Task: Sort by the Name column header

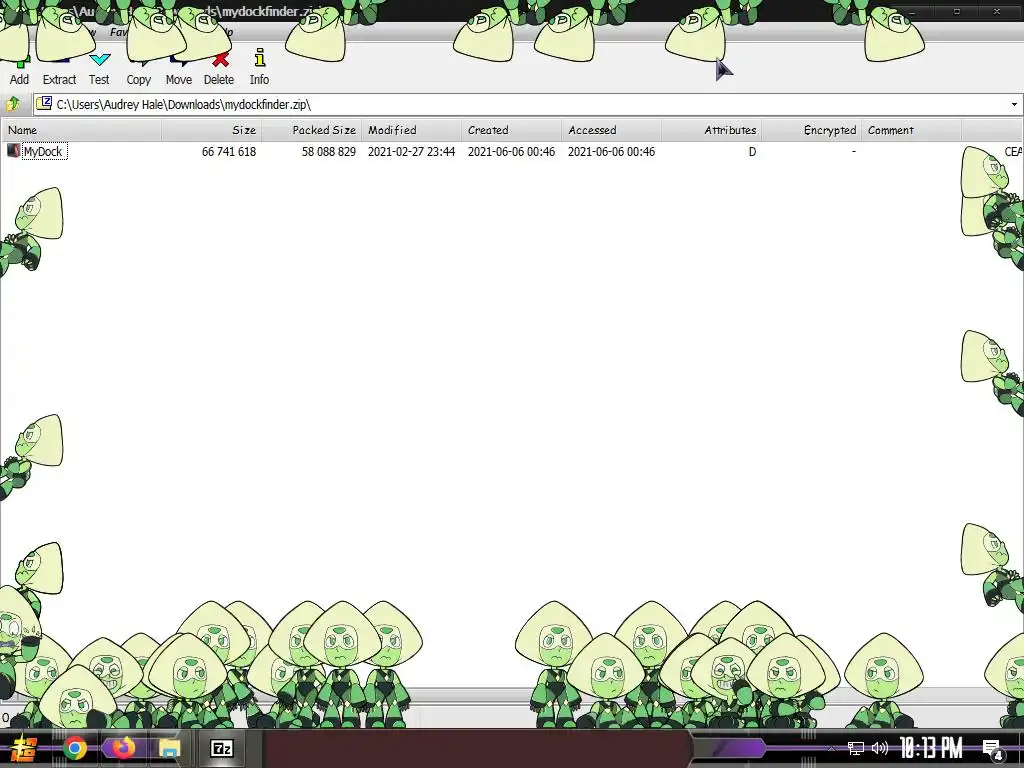Action: click(82, 130)
